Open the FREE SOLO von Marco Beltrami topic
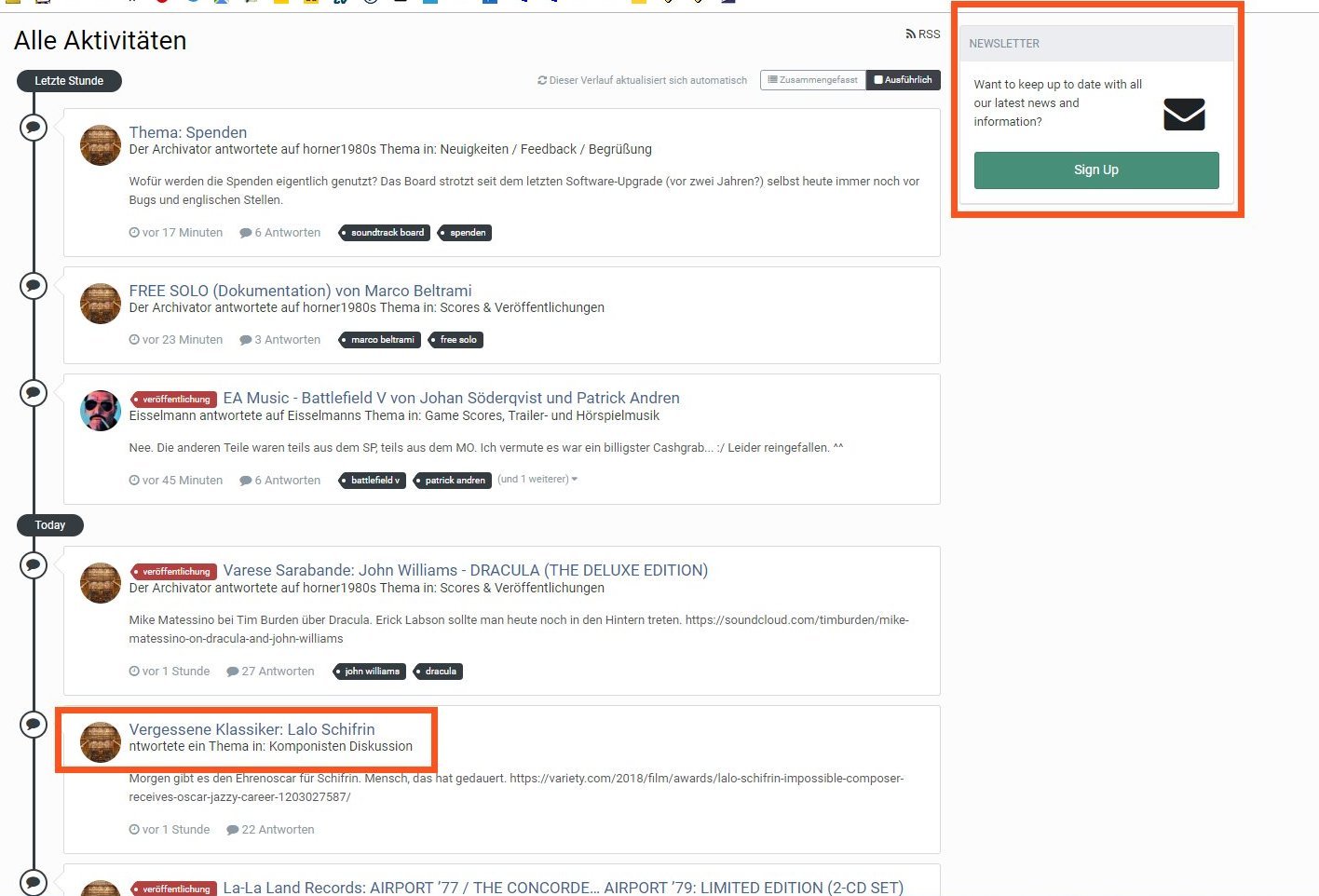This screenshot has width=1319, height=896. 300,291
